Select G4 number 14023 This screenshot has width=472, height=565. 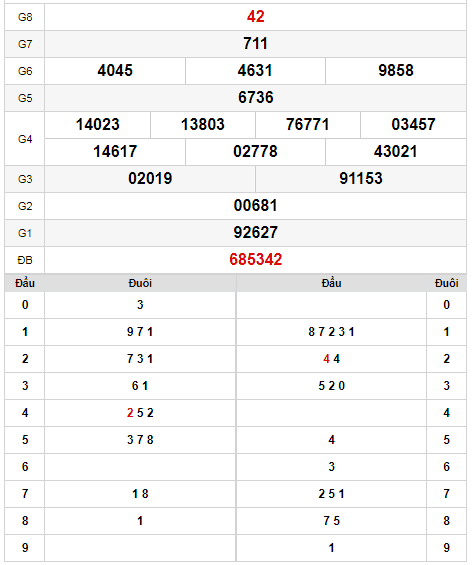point(98,125)
